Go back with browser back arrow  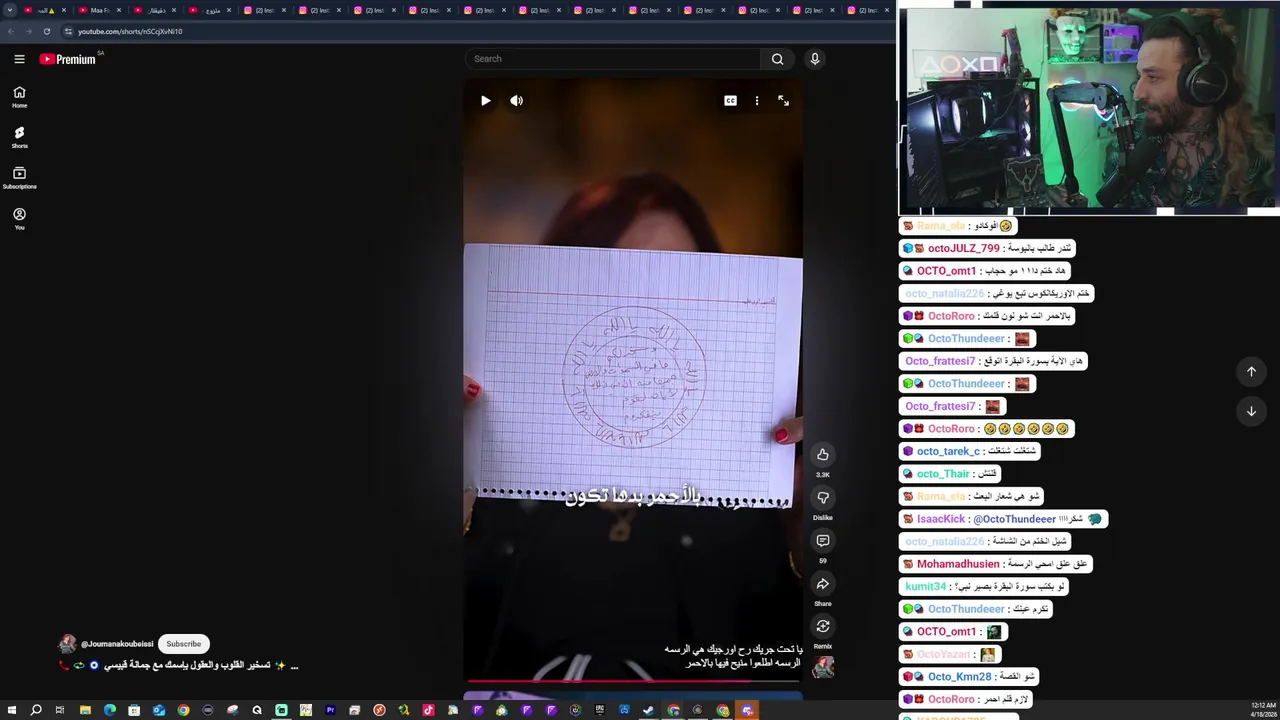[x=10, y=31]
